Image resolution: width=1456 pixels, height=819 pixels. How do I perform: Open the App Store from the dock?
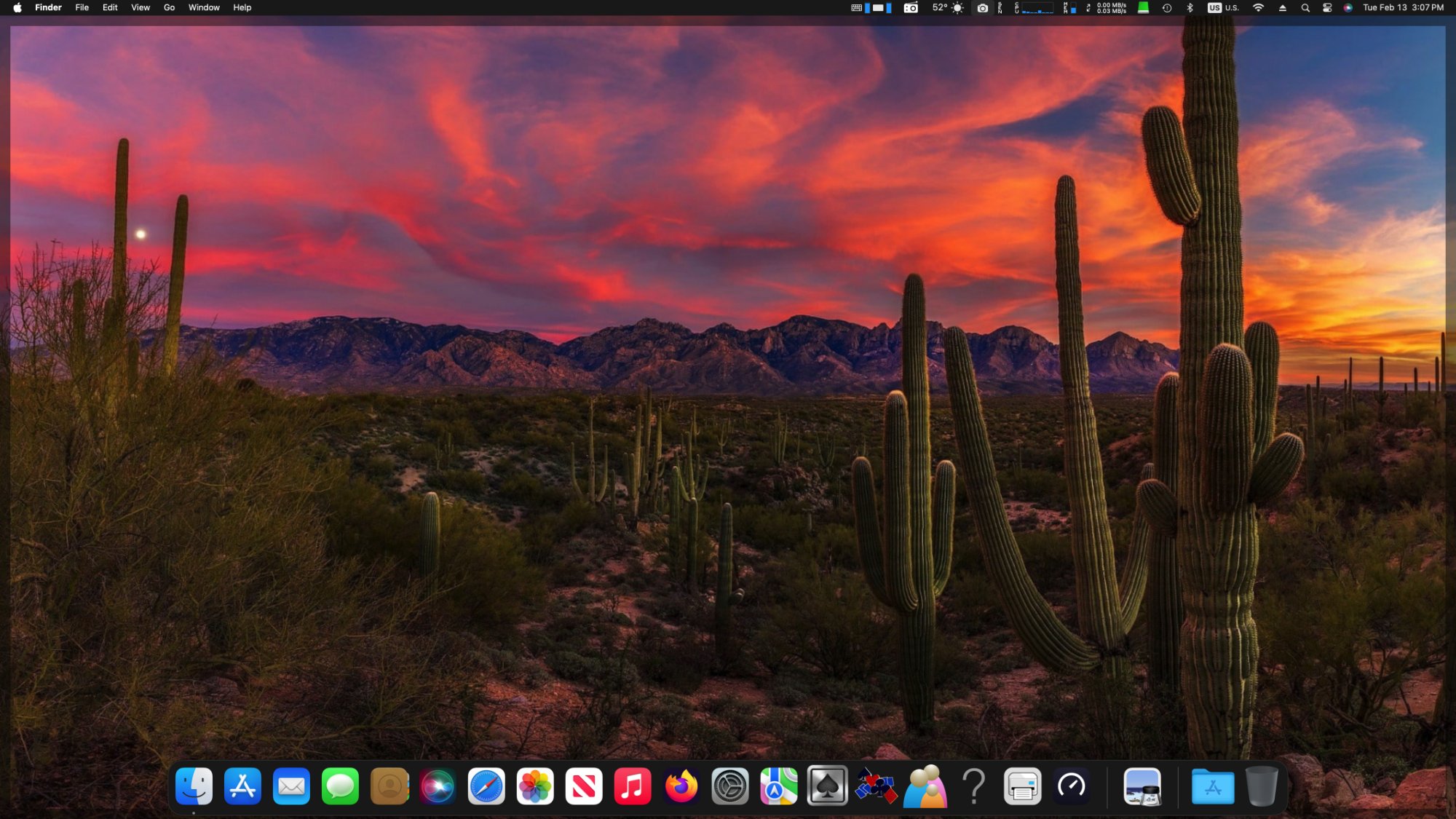click(x=242, y=786)
